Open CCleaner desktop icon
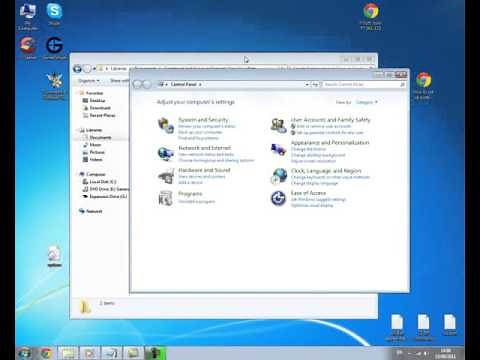Viewport: 480px width, 360px height. coord(28,48)
